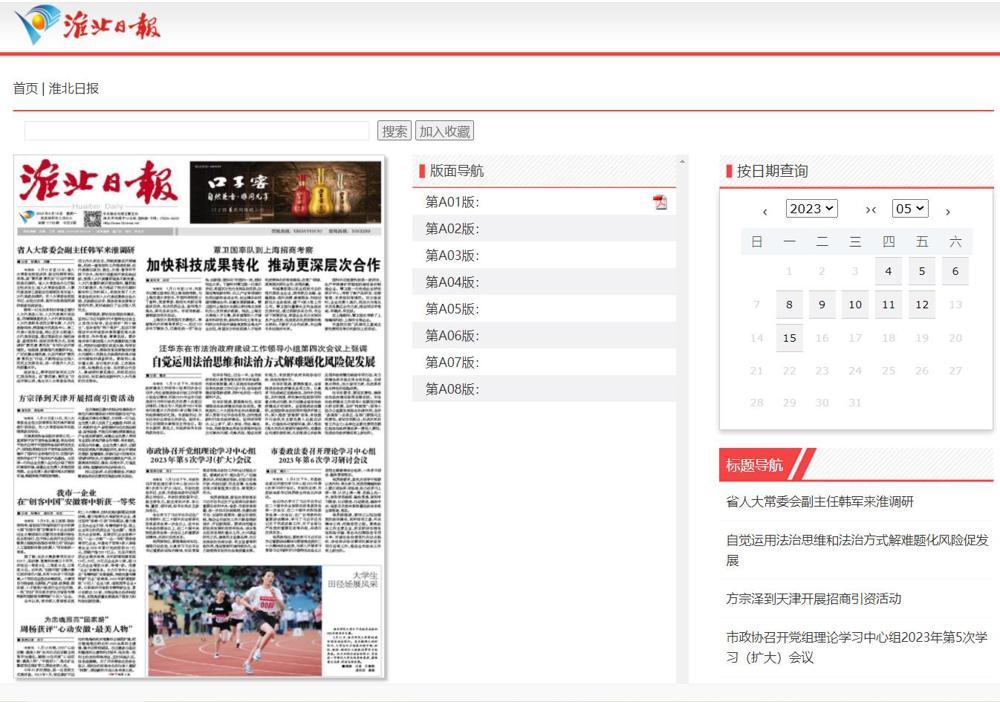Select date 15 in calendar
The width and height of the screenshot is (1000, 702).
coord(789,338)
